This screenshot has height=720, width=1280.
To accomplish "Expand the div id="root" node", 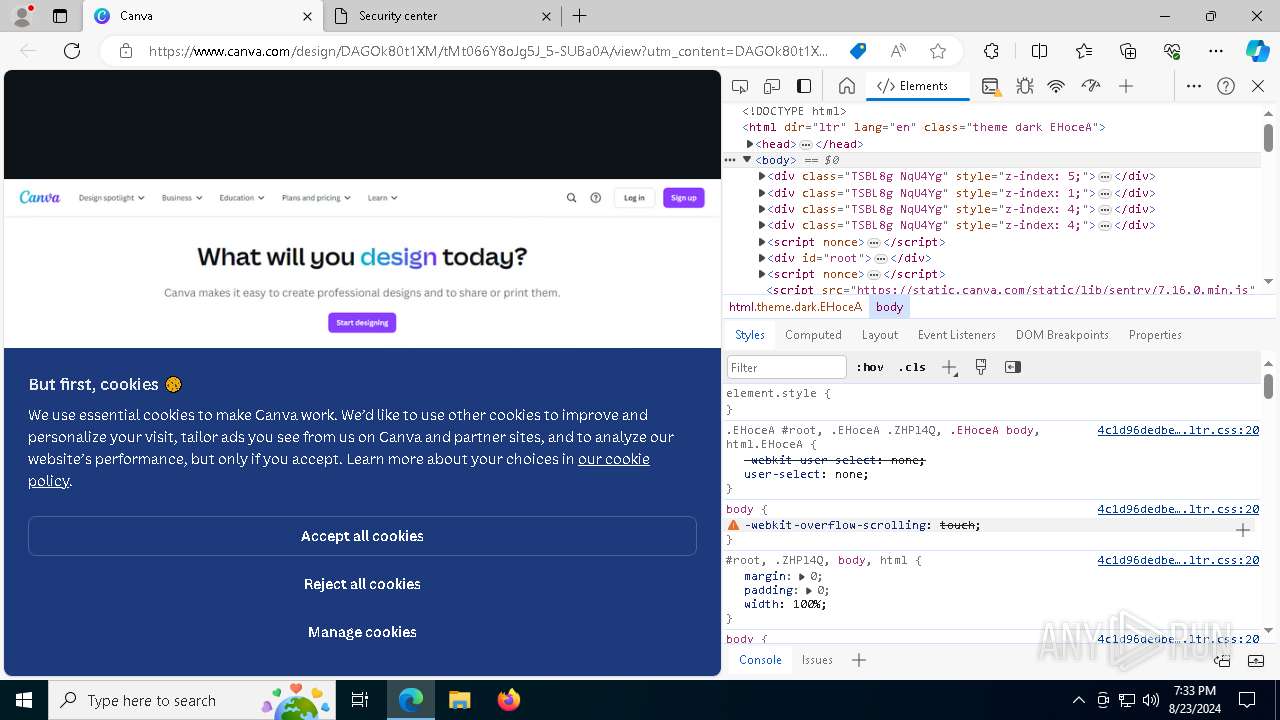I will click(x=762, y=258).
